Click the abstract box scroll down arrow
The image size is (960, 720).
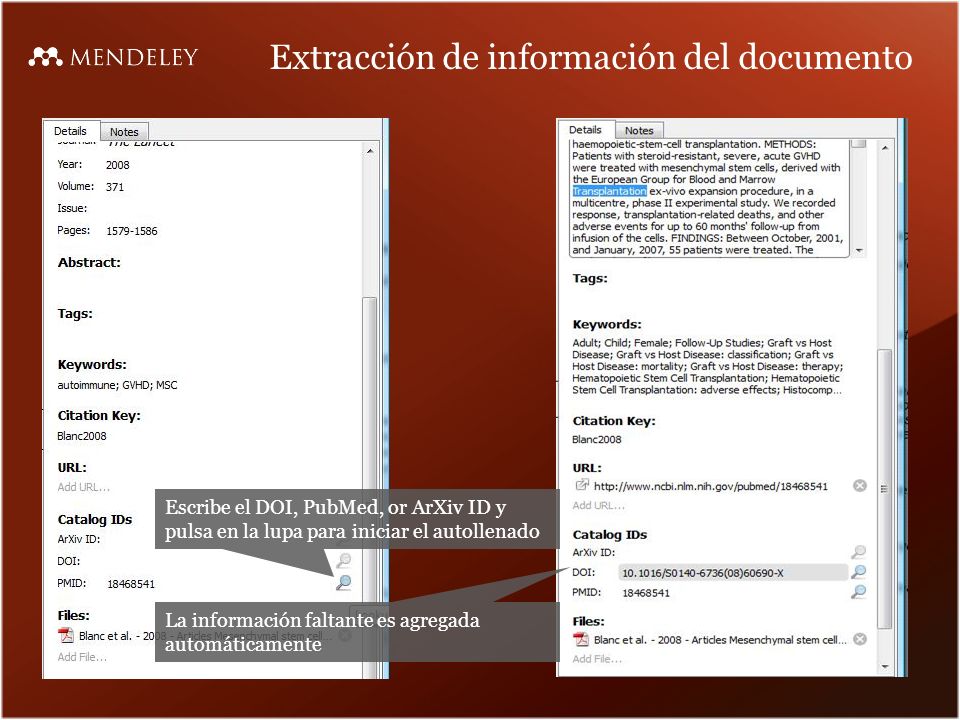point(859,250)
